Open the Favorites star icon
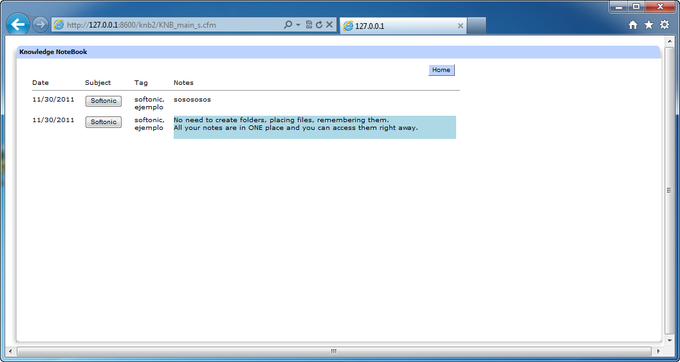Screen dimensions: 680x362 point(648,25)
